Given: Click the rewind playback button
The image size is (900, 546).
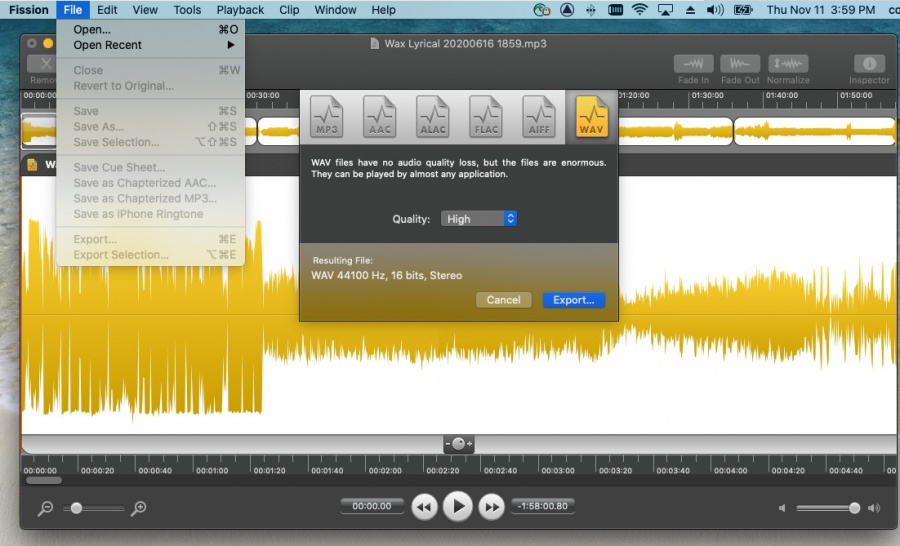Looking at the screenshot, I should click(x=424, y=507).
